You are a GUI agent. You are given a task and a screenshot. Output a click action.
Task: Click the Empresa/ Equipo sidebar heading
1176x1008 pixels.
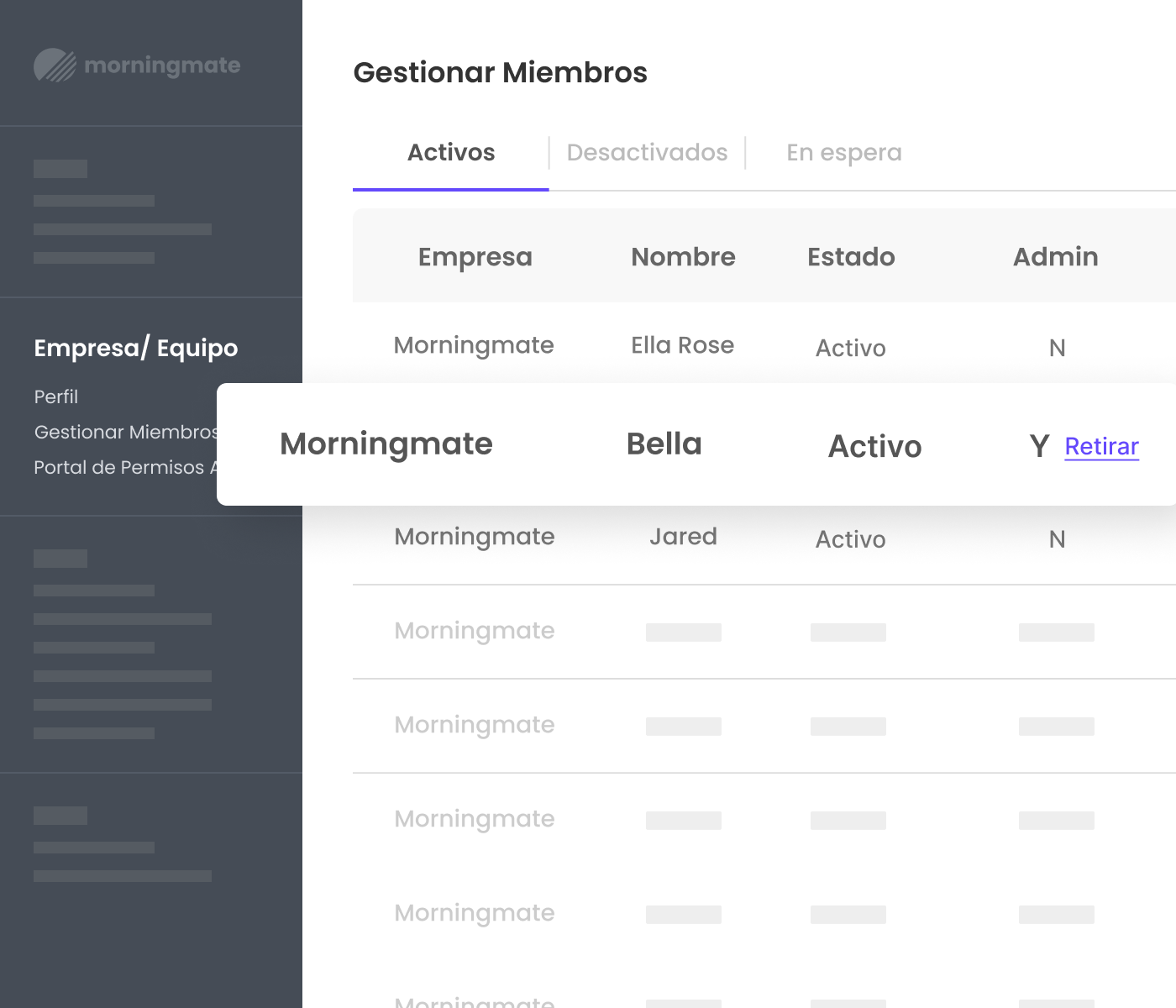[136, 348]
